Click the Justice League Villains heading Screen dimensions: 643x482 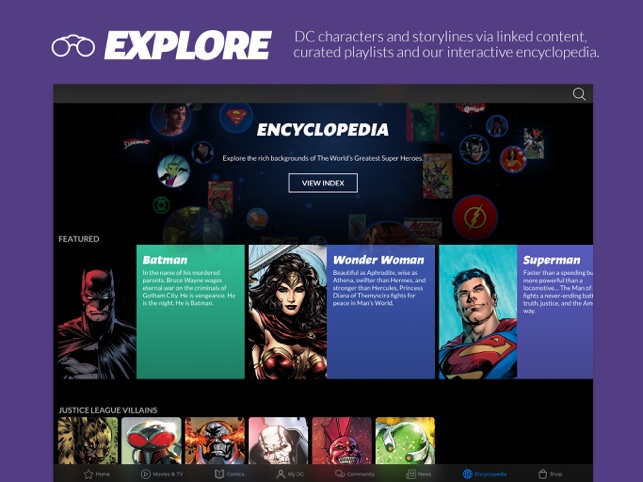pyautogui.click(x=108, y=410)
